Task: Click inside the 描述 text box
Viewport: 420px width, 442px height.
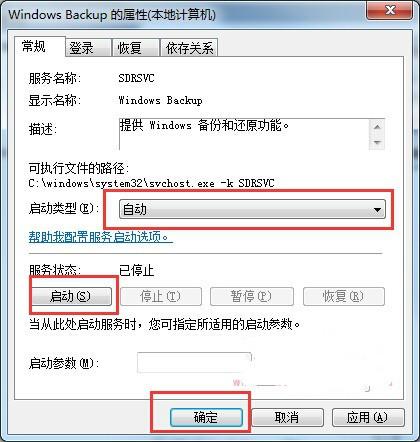Action: pos(244,134)
